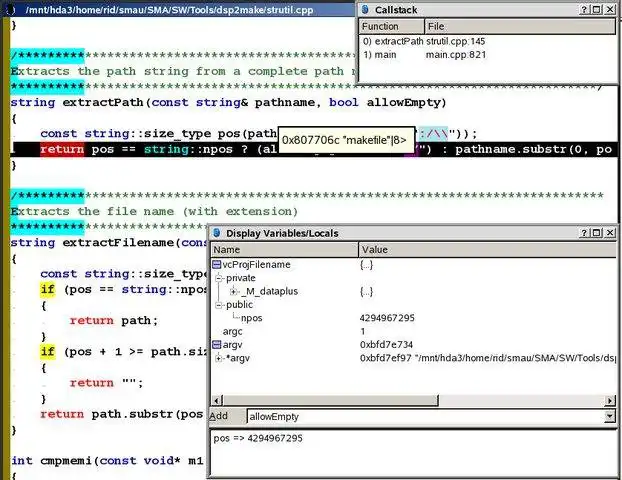The width and height of the screenshot is (622, 480).
Task: Click the Value column header
Action: click(487, 250)
